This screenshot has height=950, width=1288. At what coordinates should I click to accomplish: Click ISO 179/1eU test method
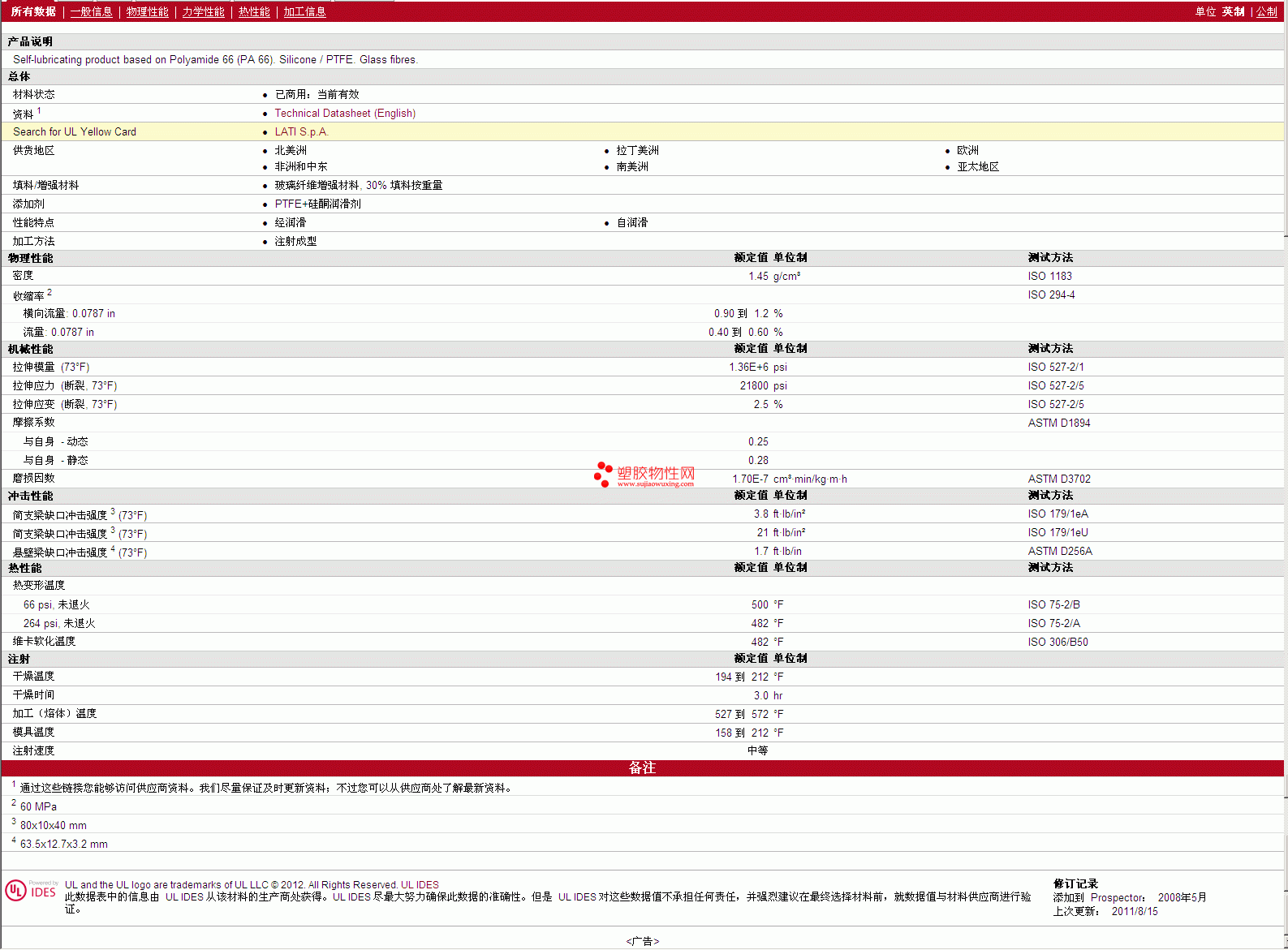(x=1058, y=533)
